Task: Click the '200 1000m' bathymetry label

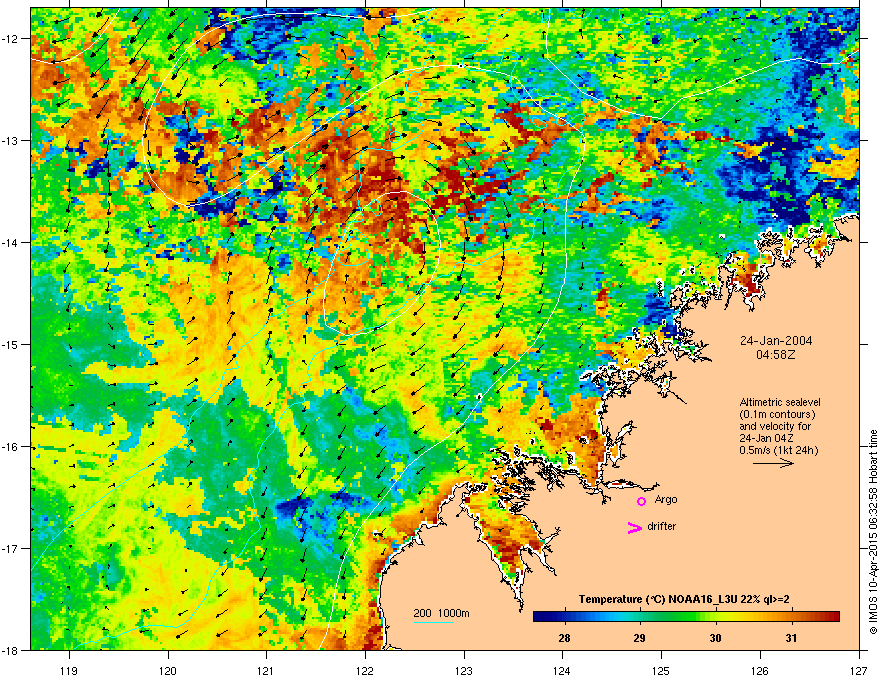Action: pos(441,613)
